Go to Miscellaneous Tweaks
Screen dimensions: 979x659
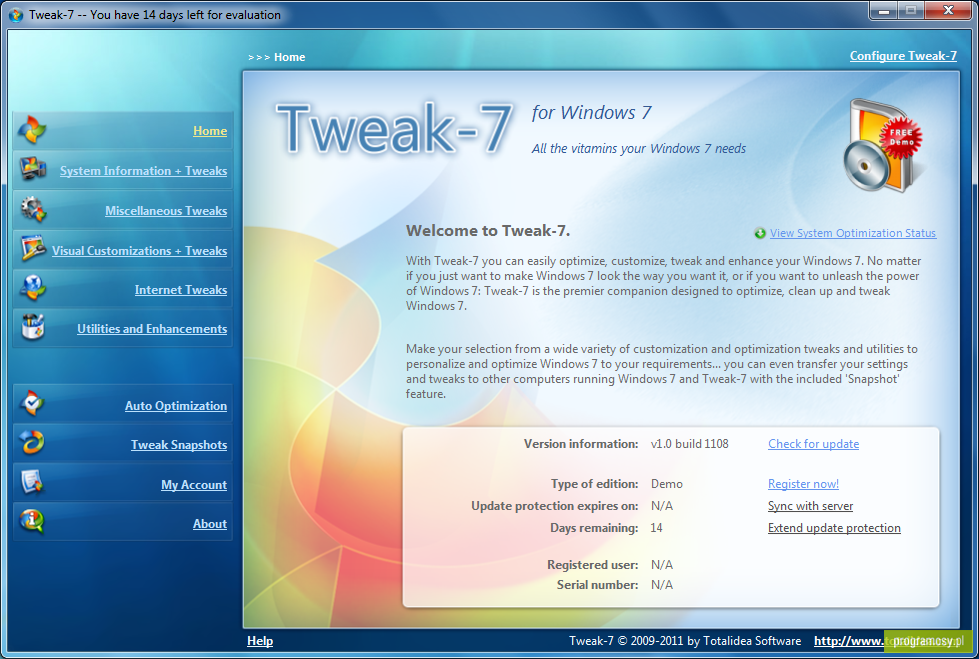point(166,211)
